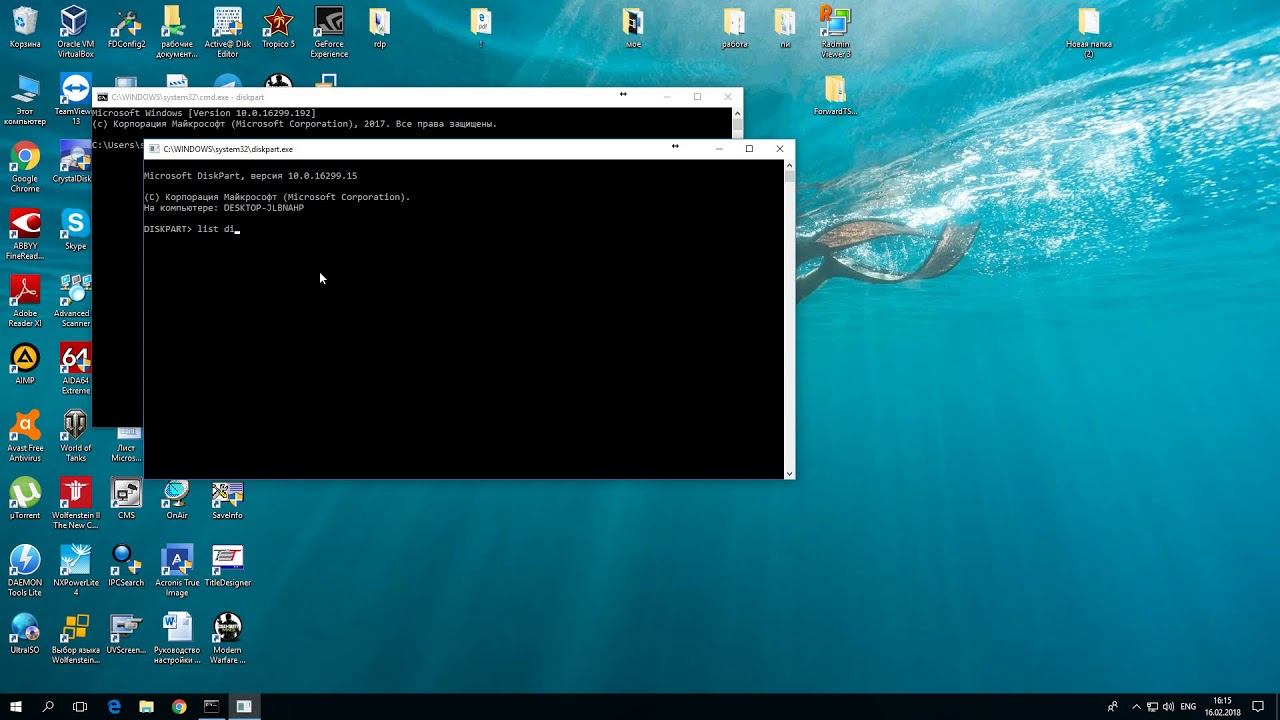This screenshot has width=1280, height=720.
Task: Open the Action Center notifications
Action: point(1258,707)
